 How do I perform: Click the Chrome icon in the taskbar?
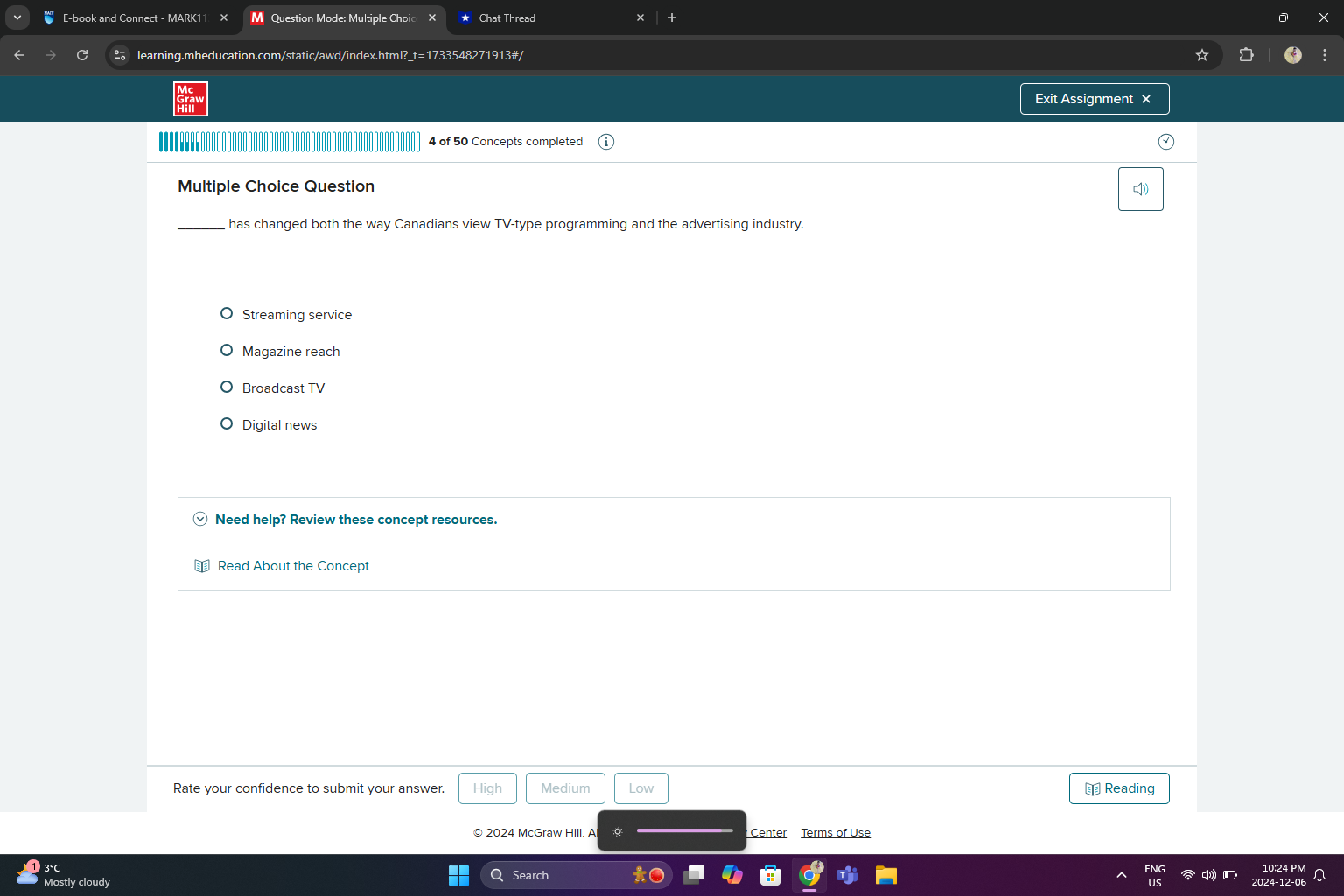tap(809, 875)
